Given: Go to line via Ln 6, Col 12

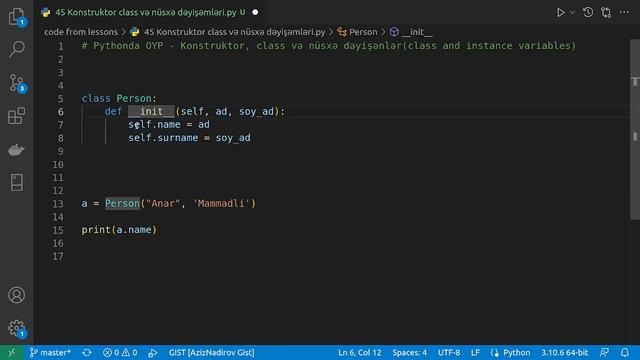Looking at the screenshot, I should (x=360, y=353).
